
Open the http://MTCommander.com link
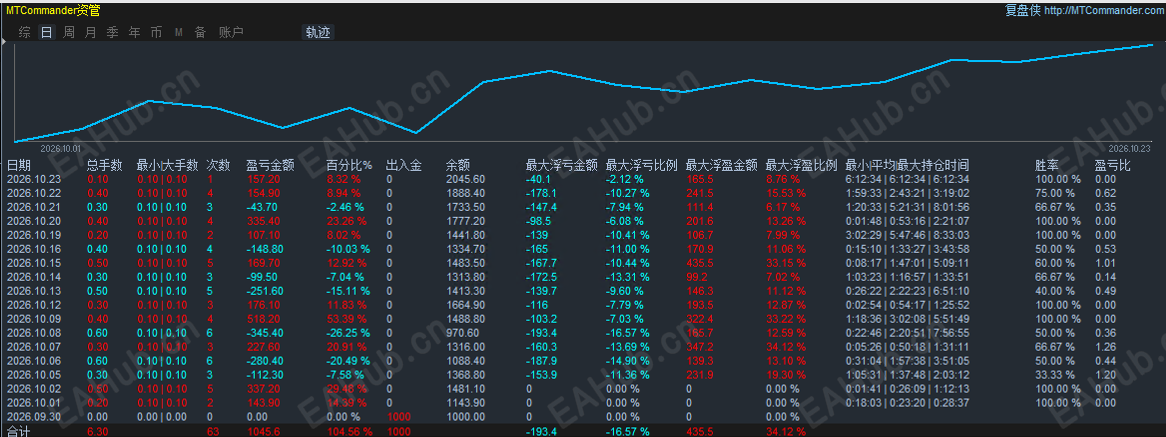pos(1104,10)
